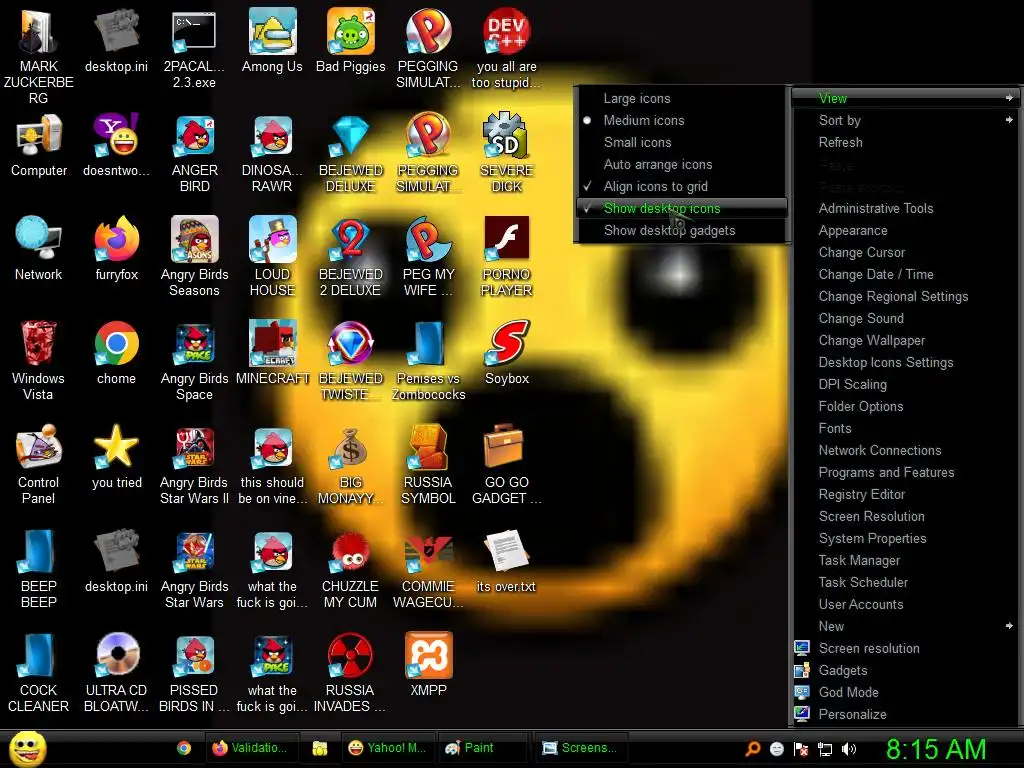Open the Soybox desktop shortcut
This screenshot has height=768, width=1024.
507,353
